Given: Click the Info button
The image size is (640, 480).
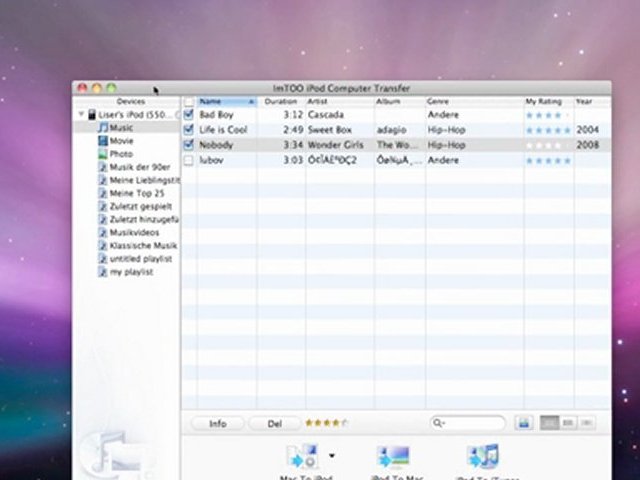Looking at the screenshot, I should pyautogui.click(x=217, y=424).
